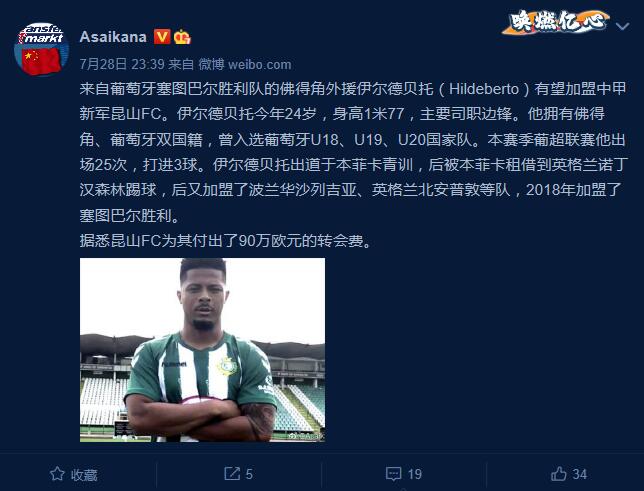Click the last line about 90万欧元 transfer fee
The image size is (644, 491).
(225, 241)
